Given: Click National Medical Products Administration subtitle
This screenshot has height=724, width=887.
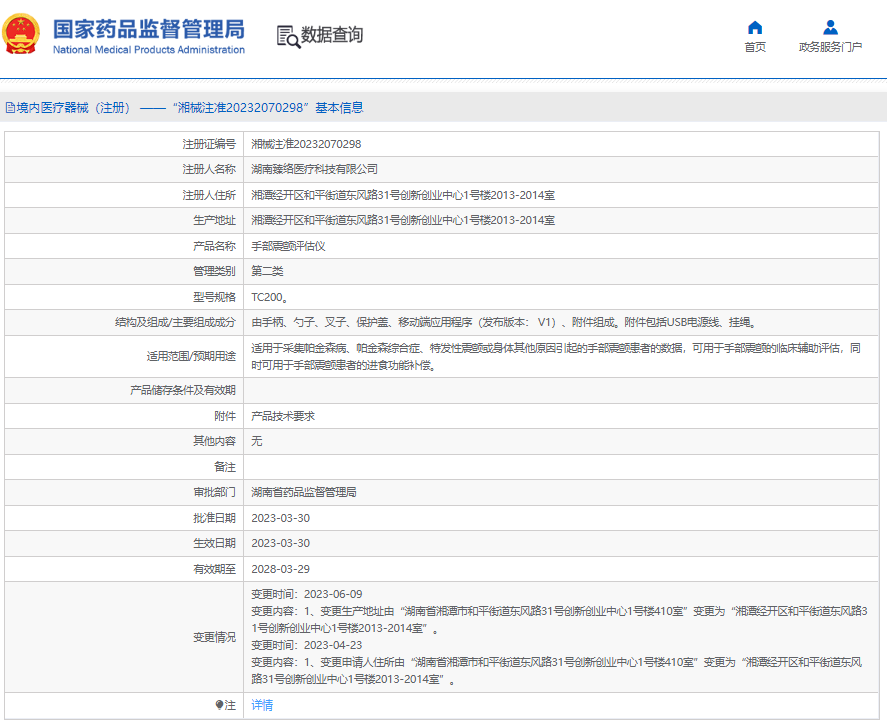Looking at the screenshot, I should 149,50.
